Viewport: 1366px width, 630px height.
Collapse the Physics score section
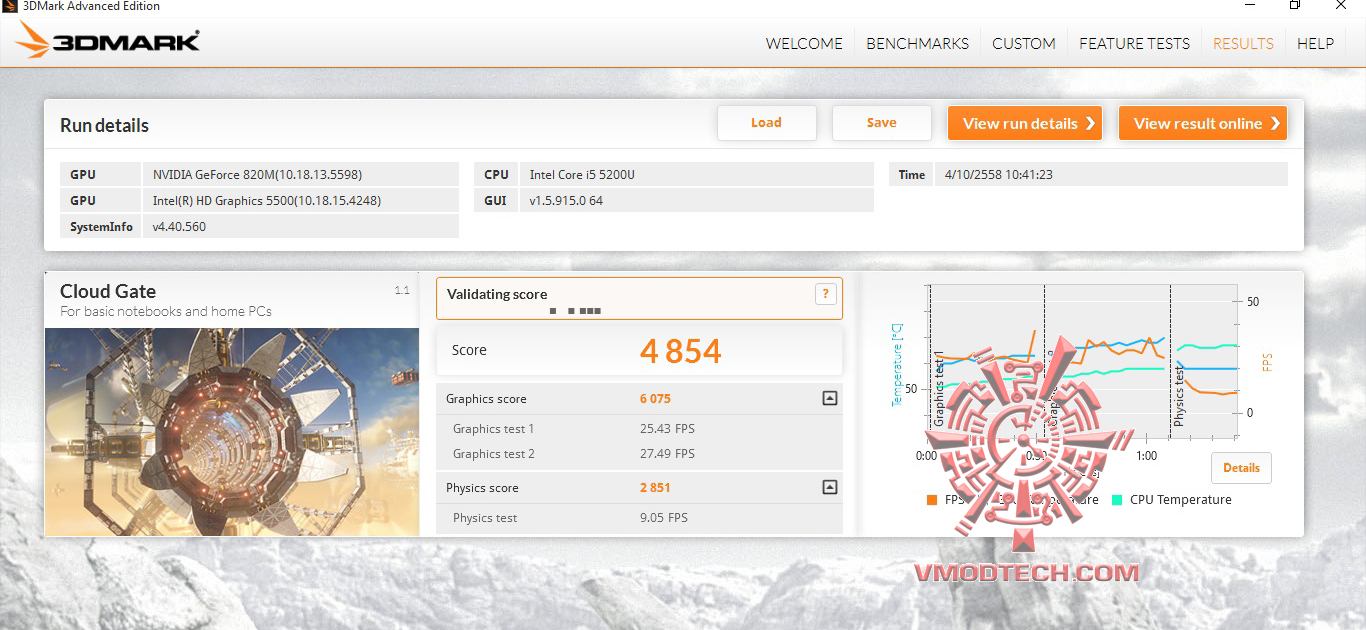(829, 487)
